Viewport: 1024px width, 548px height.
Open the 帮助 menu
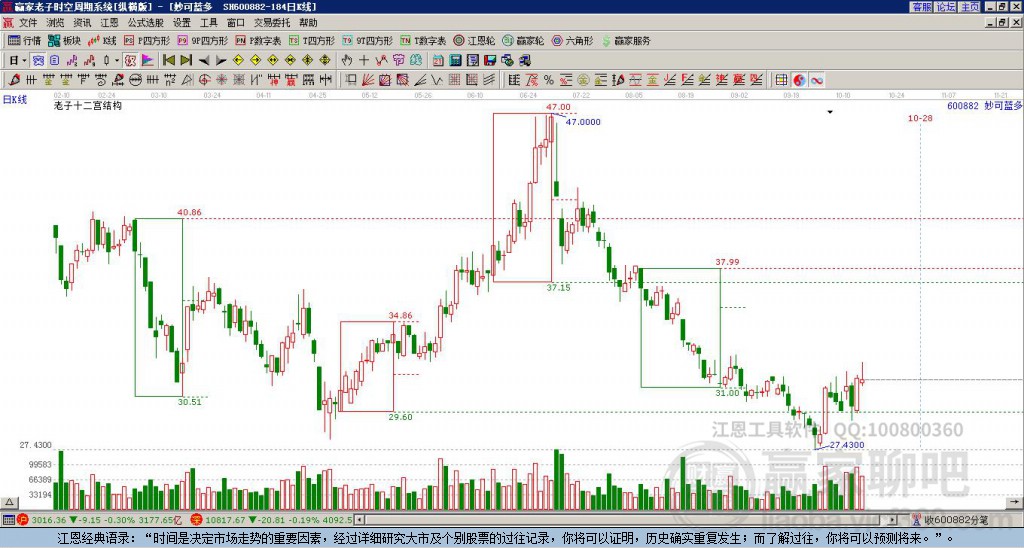[x=308, y=23]
